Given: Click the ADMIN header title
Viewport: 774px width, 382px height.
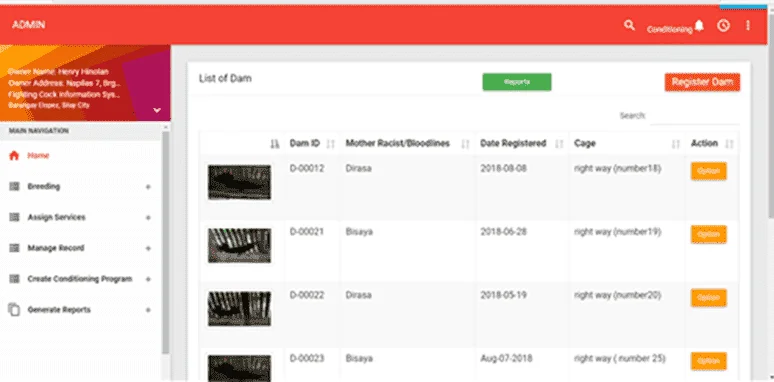Looking at the screenshot, I should pos(29,25).
